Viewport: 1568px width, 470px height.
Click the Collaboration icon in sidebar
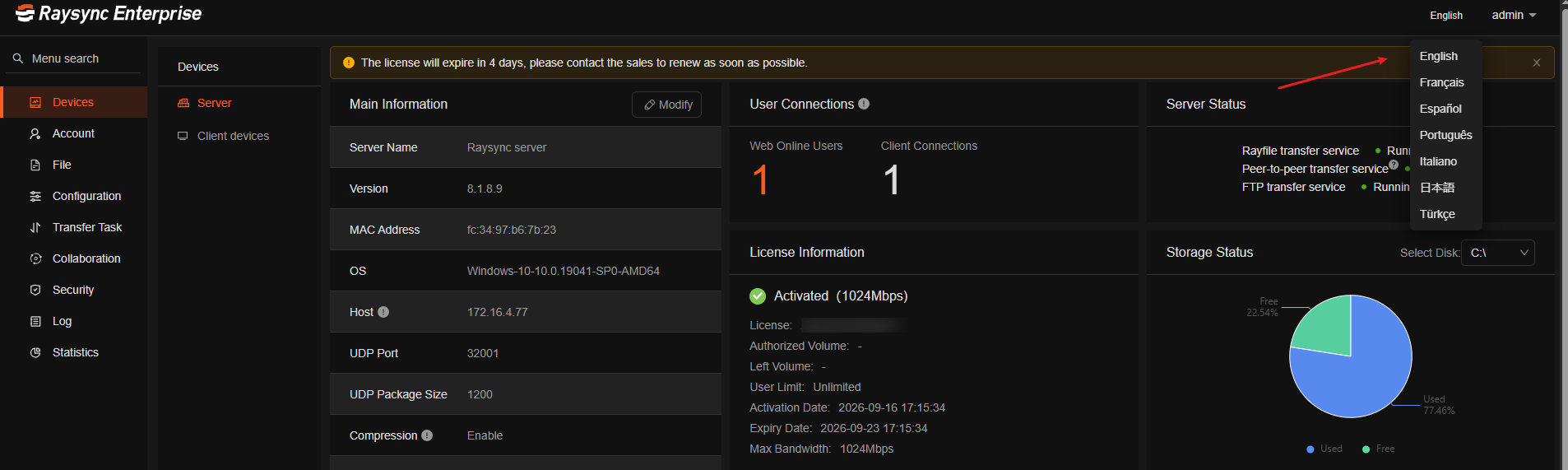(35, 258)
